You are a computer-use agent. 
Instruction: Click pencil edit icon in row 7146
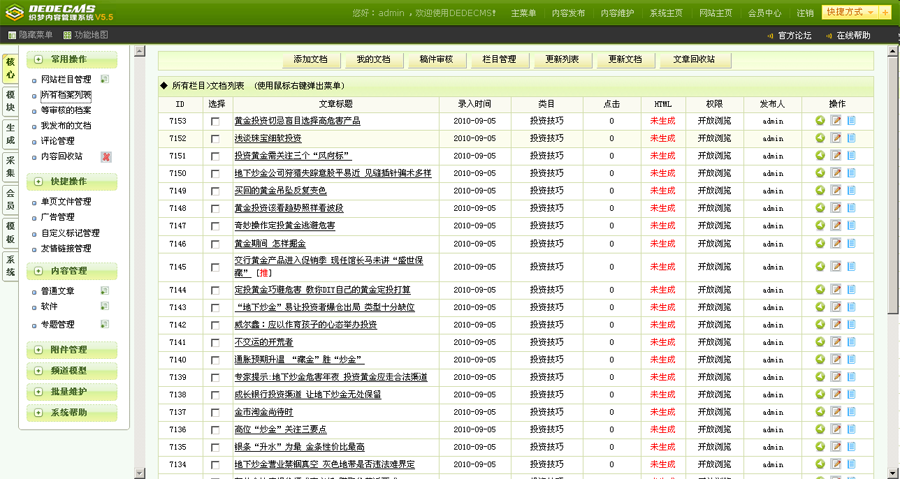(836, 243)
